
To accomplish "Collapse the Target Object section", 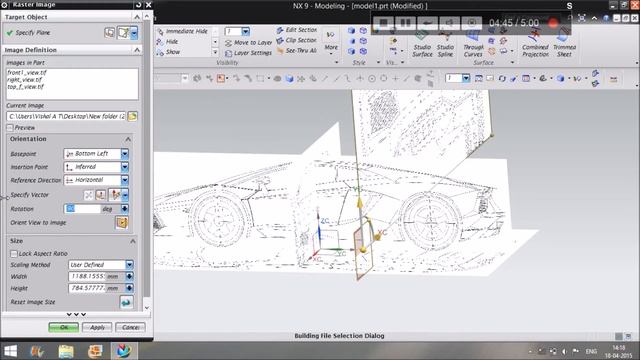I will [x=137, y=17].
